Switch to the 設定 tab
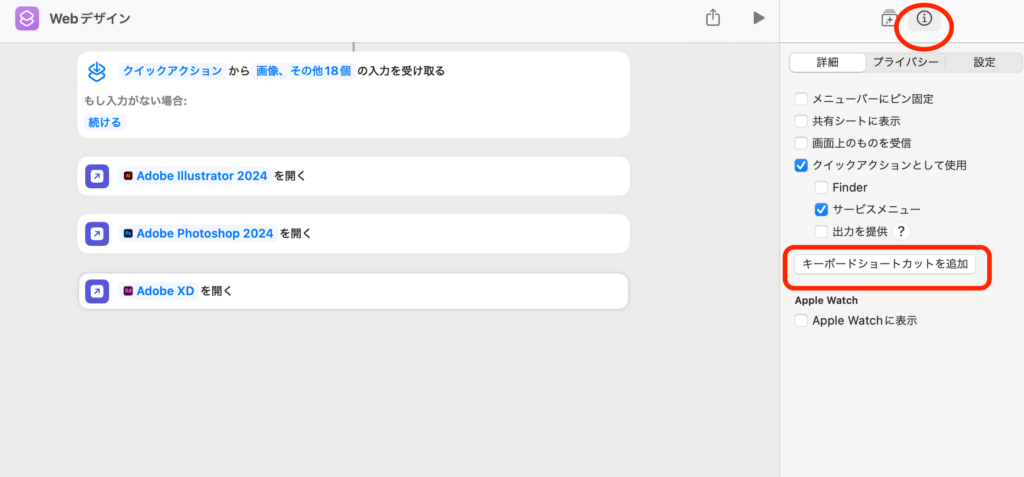Image resolution: width=1024 pixels, height=477 pixels. point(984,62)
